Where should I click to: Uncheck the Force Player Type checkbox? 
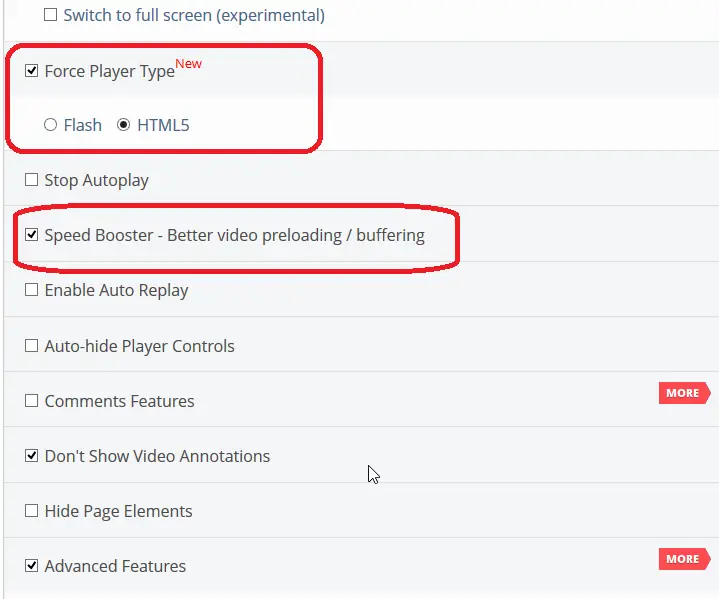(x=32, y=71)
